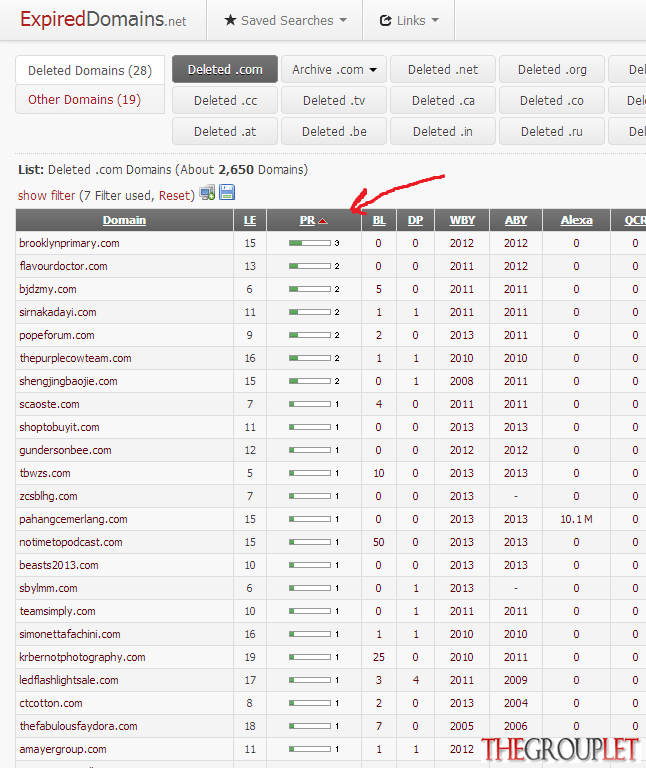This screenshot has width=646, height=768.
Task: Open popeforum.com domain link
Action: coord(57,335)
